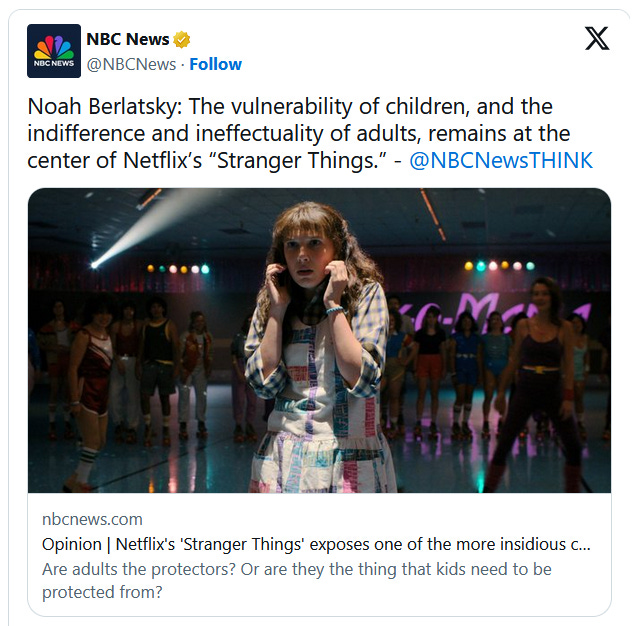
Task: Open the @NBCNewsTHINK mention link
Action: (501, 160)
